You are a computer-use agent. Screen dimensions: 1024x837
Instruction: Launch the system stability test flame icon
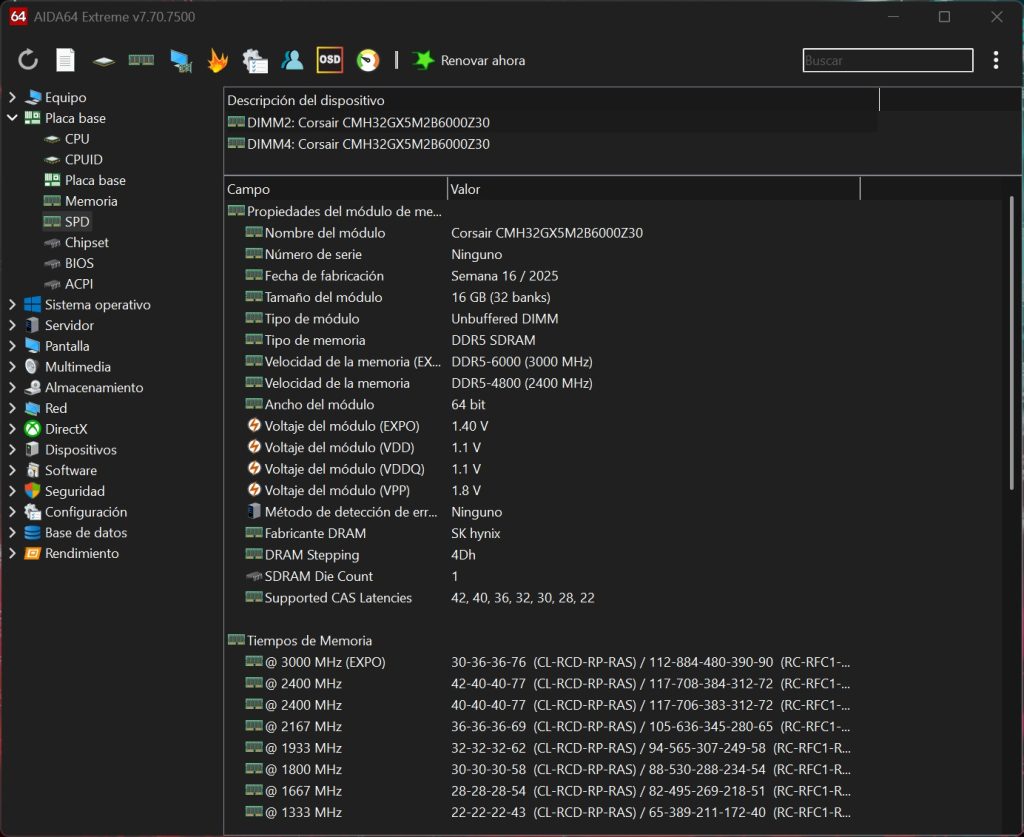click(217, 60)
